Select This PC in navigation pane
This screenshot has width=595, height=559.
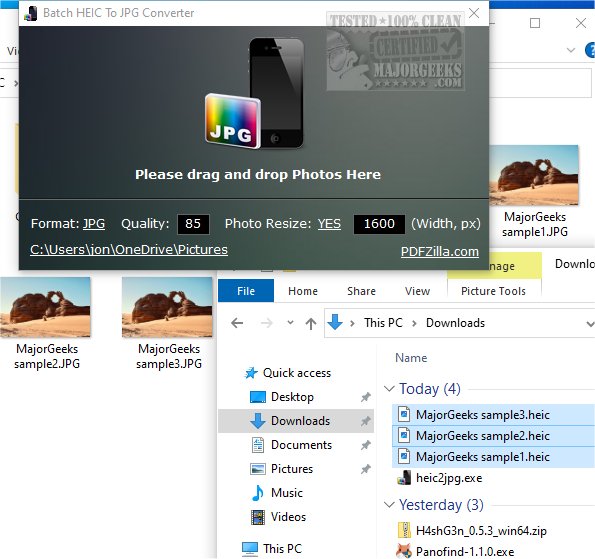pyautogui.click(x=282, y=548)
